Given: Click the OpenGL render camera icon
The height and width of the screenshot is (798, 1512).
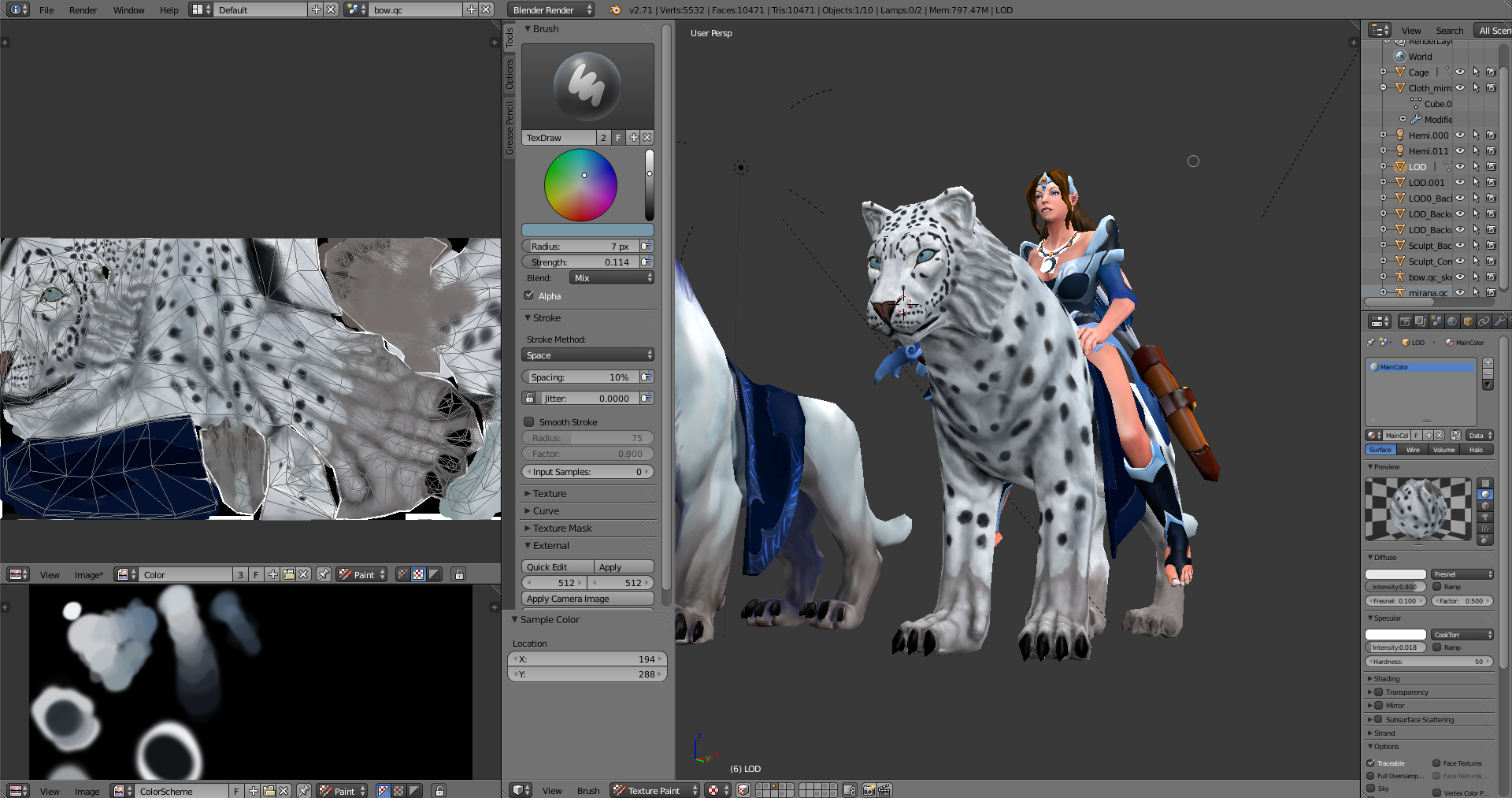Looking at the screenshot, I should click(869, 790).
